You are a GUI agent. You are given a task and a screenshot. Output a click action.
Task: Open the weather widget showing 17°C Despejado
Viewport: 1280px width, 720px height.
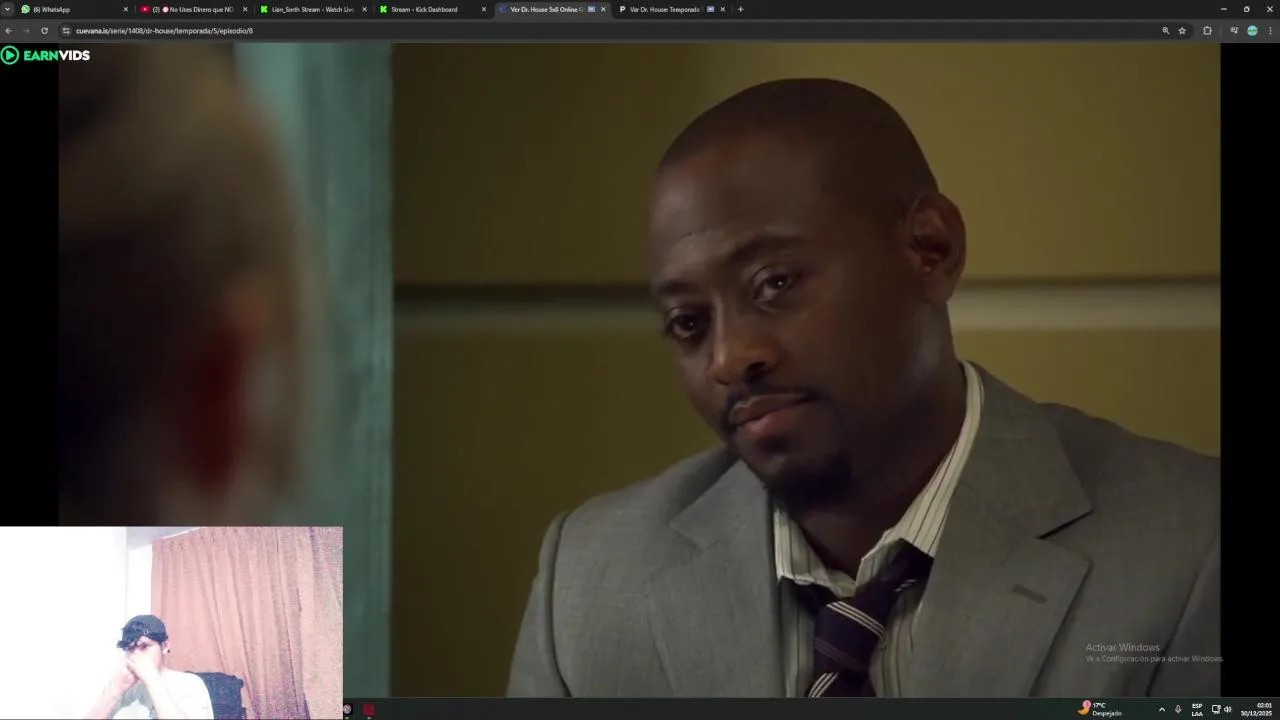click(1100, 708)
